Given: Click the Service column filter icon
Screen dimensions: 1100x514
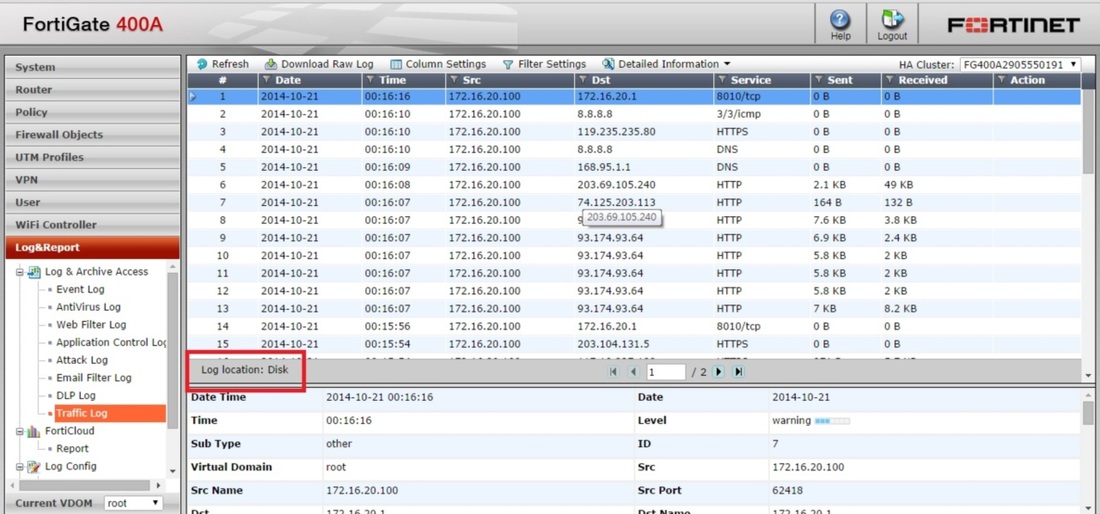Looking at the screenshot, I should 723,80.
